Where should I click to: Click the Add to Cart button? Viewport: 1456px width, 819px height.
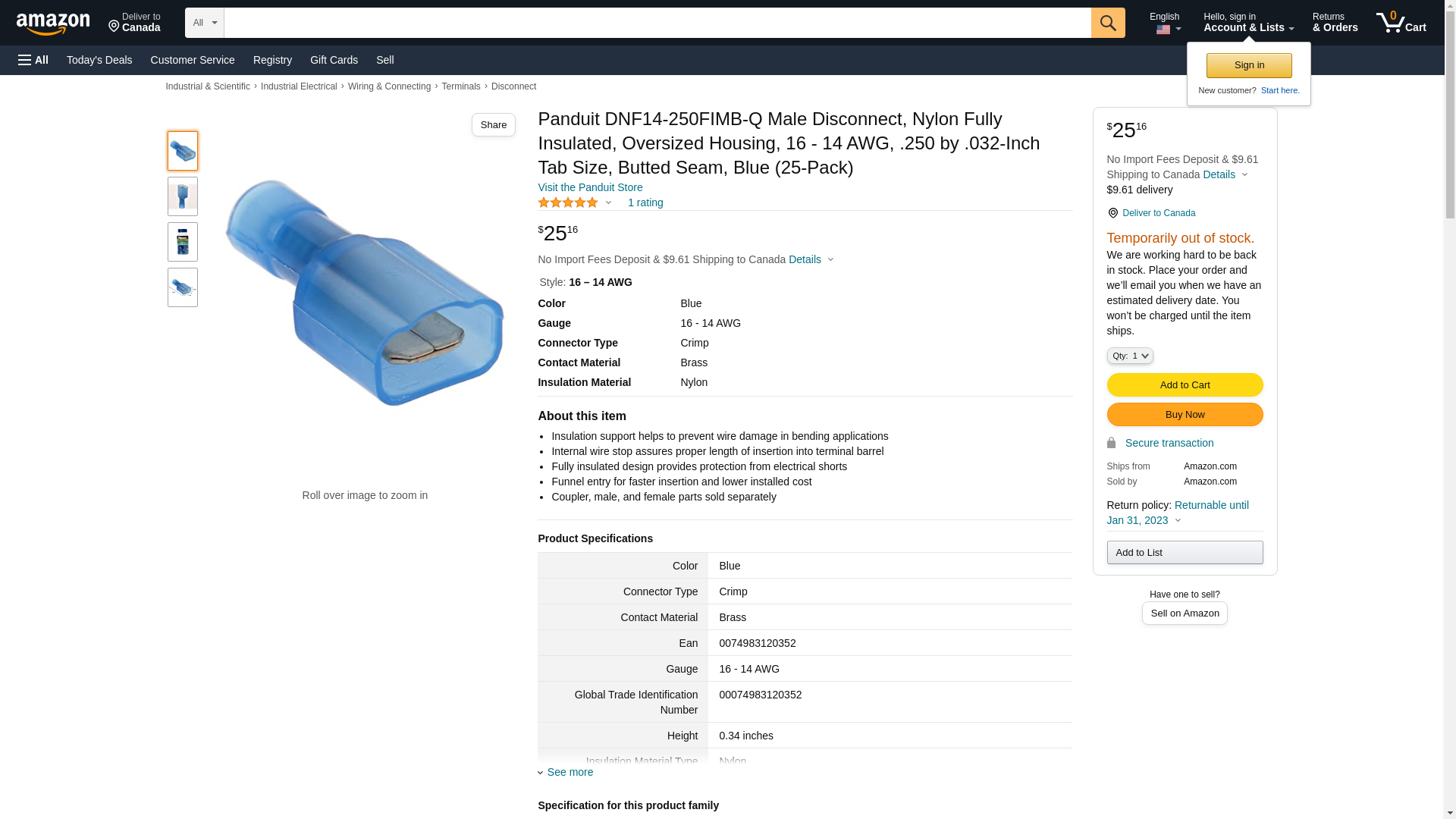(x=1185, y=385)
